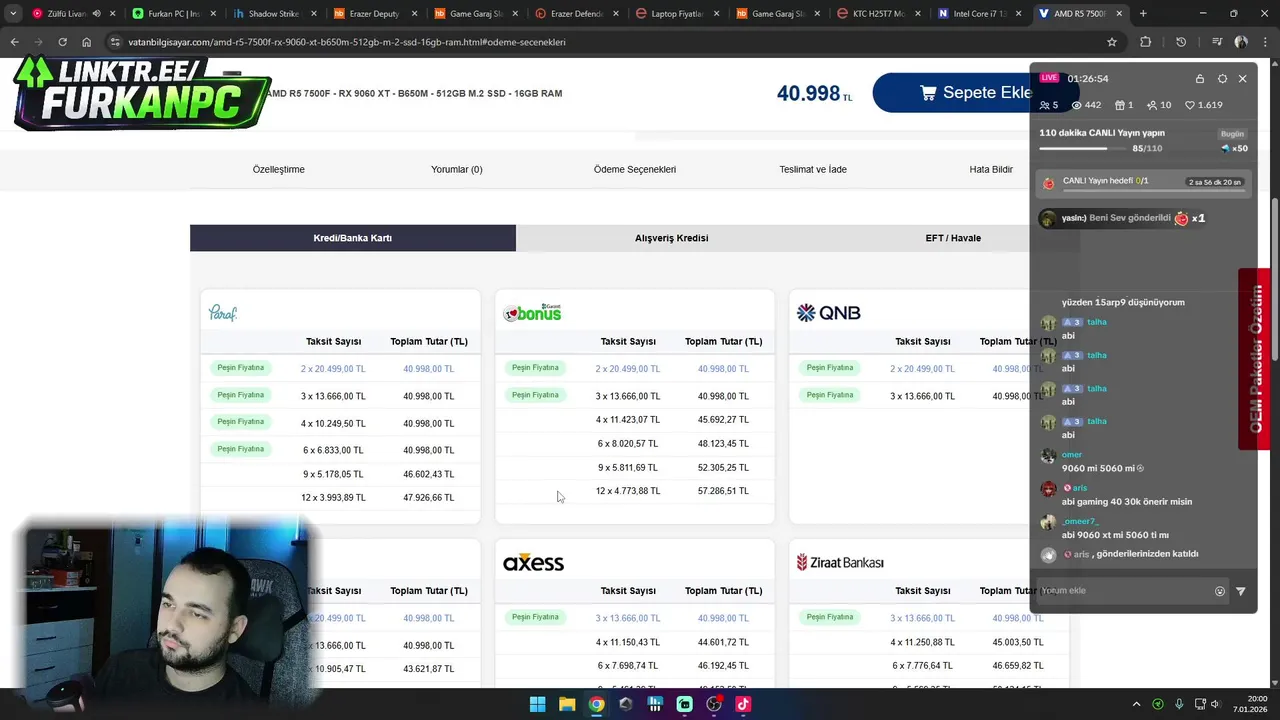The height and width of the screenshot is (720, 1280).
Task: Open the Yorumlar (0) section tab
Action: click(x=456, y=169)
